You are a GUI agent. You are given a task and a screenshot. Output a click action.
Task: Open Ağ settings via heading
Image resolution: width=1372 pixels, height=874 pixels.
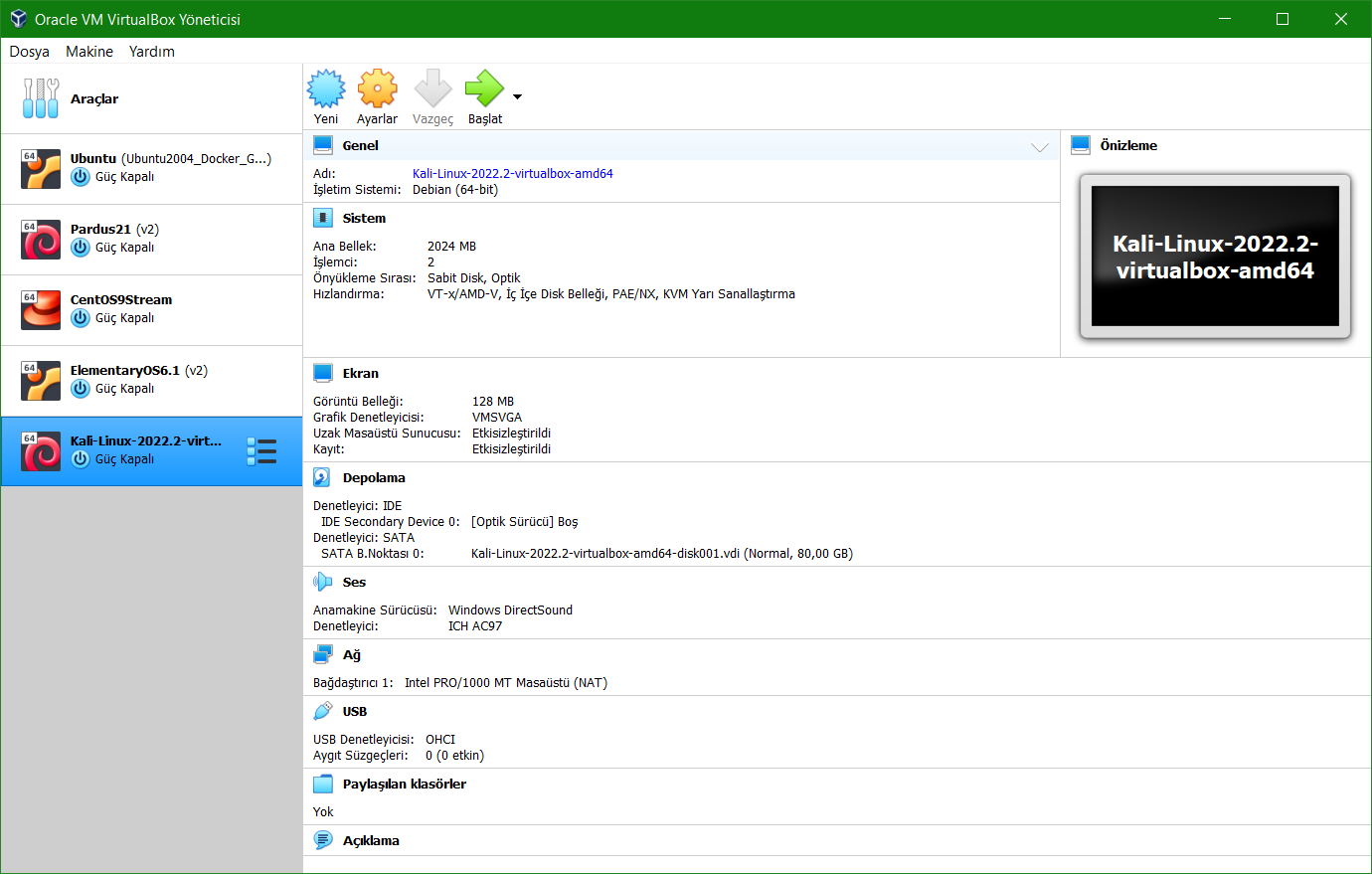point(352,654)
